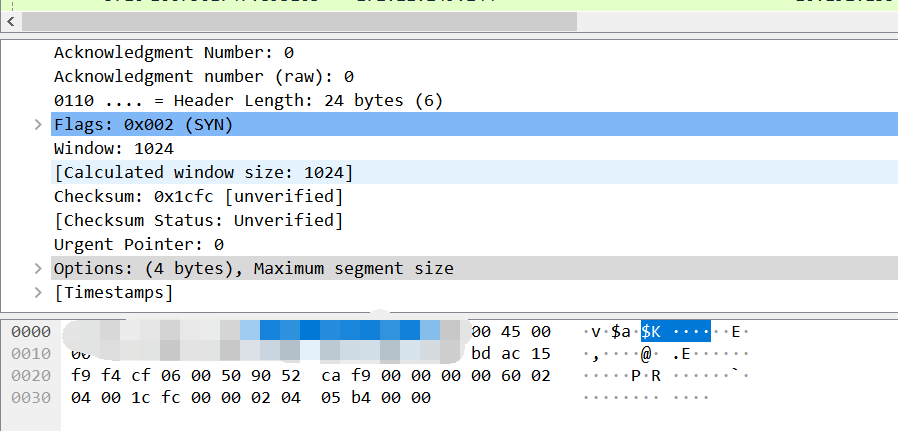Screen dimensions: 898x431
Task: Select Options: (4 bytes) row text
Action: coord(253,269)
